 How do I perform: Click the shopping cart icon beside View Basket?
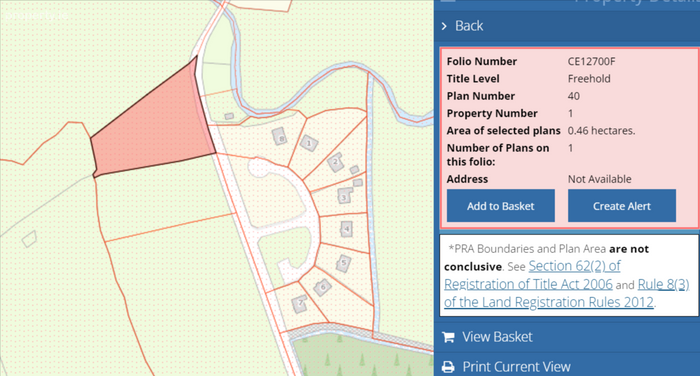(448, 337)
